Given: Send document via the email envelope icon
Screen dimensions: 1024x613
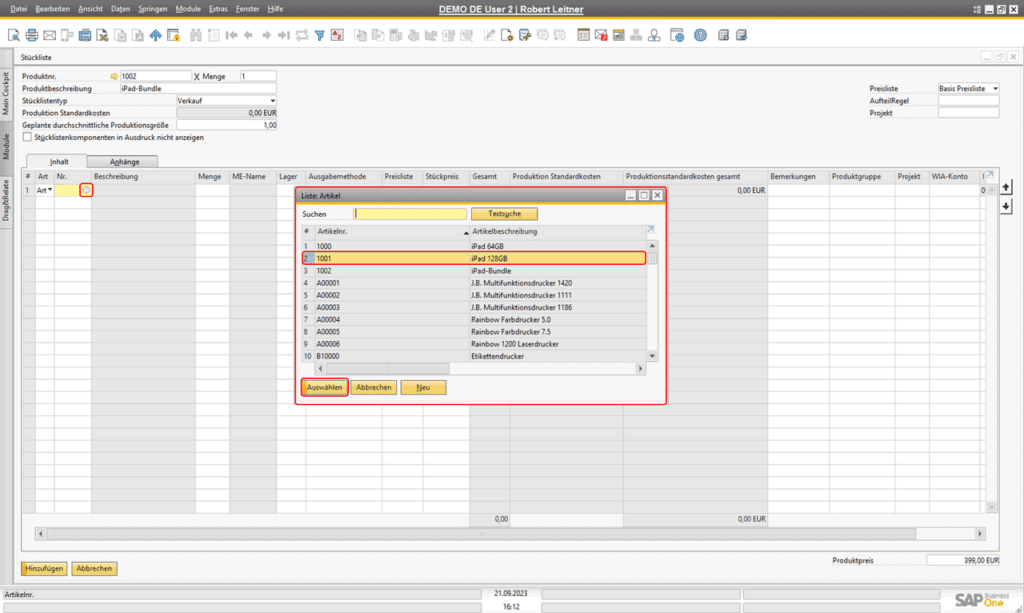Looking at the screenshot, I should (49, 35).
